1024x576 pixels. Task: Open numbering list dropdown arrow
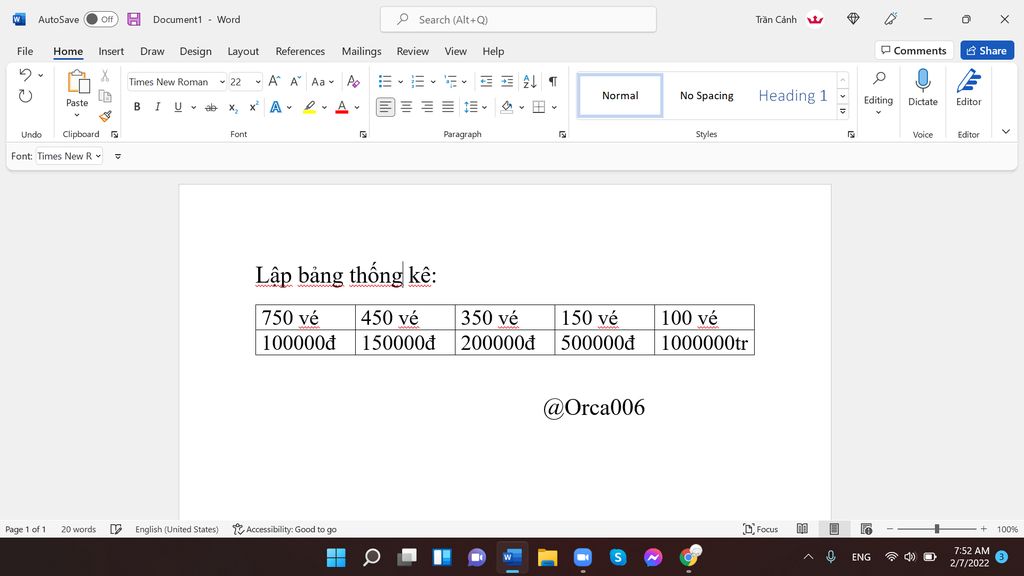click(x=432, y=82)
